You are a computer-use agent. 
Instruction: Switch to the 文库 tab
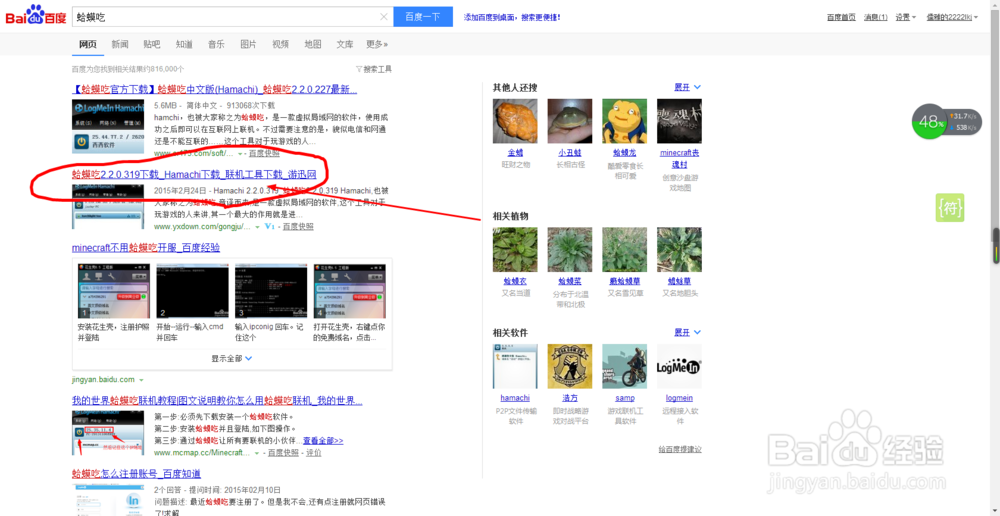pyautogui.click(x=345, y=45)
